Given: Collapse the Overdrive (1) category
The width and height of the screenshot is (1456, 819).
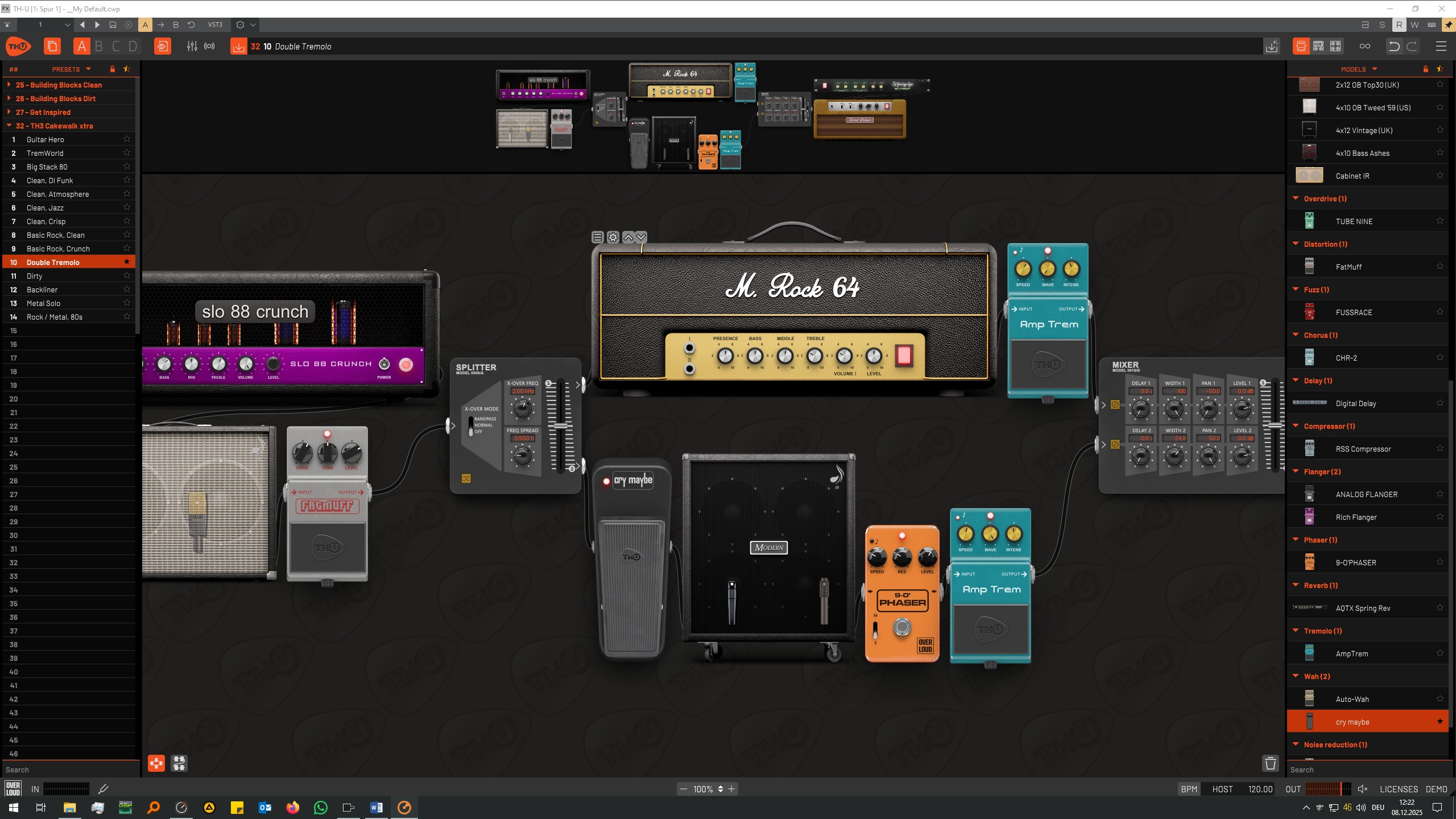Looking at the screenshot, I should click(x=1296, y=198).
